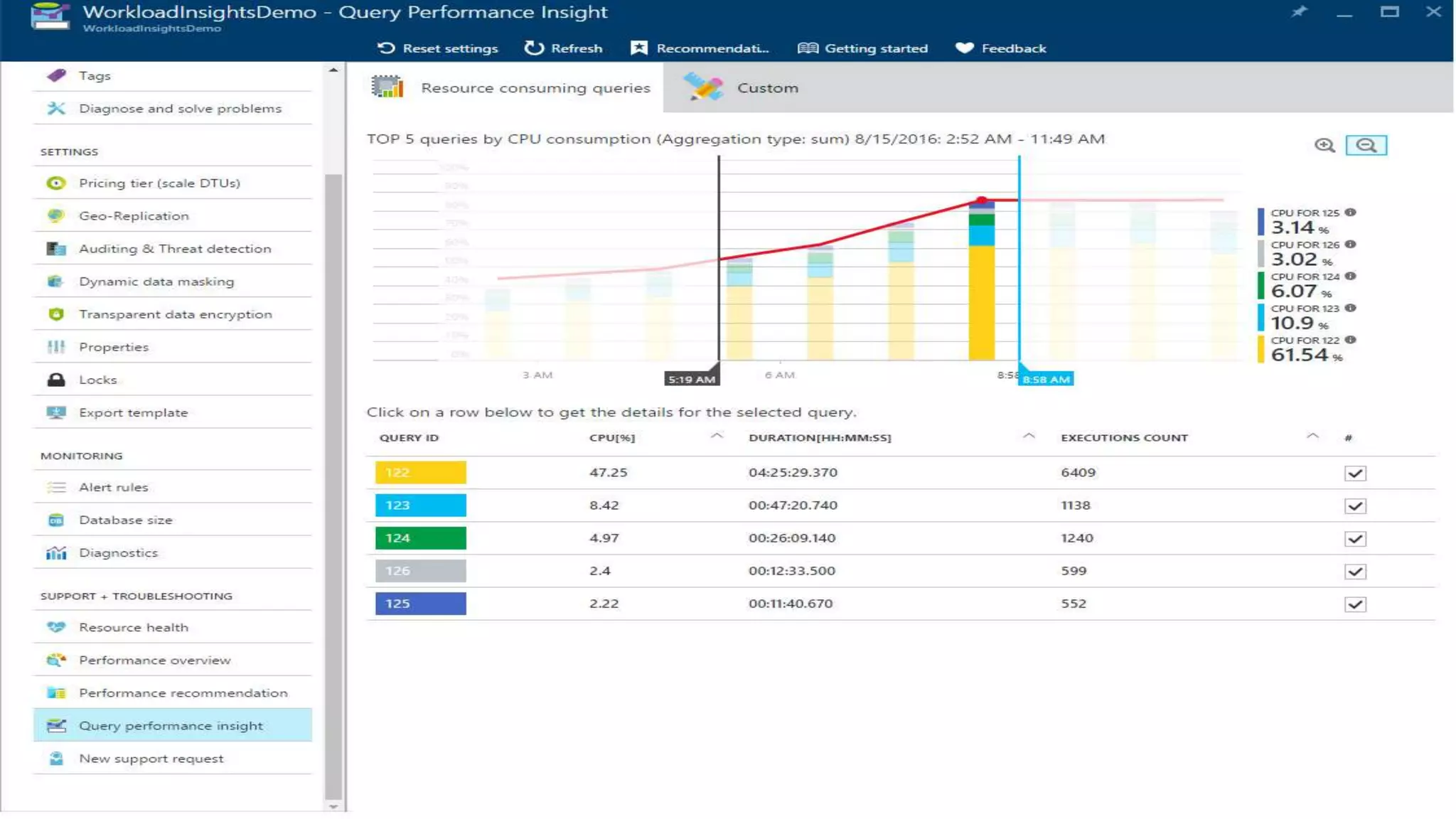Image resolution: width=1456 pixels, height=819 pixels.
Task: Click the Alert rules icon
Action: click(x=56, y=488)
